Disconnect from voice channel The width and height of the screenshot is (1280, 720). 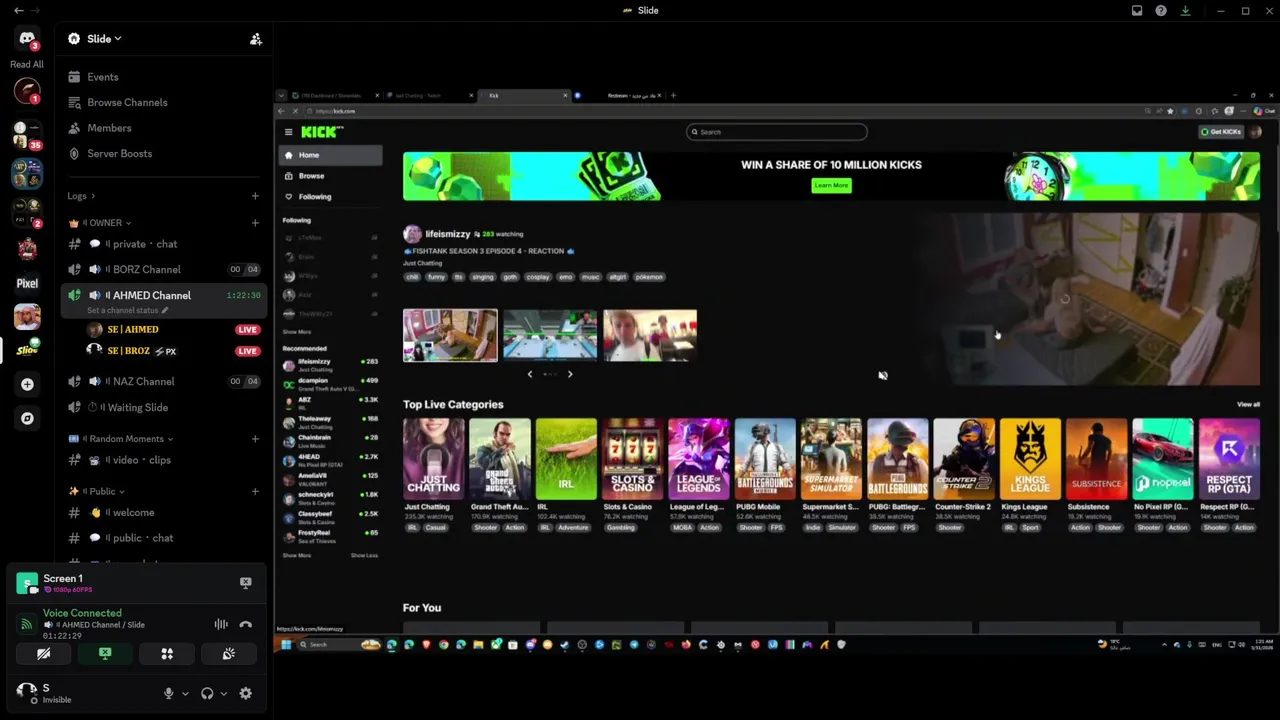pyautogui.click(x=245, y=624)
